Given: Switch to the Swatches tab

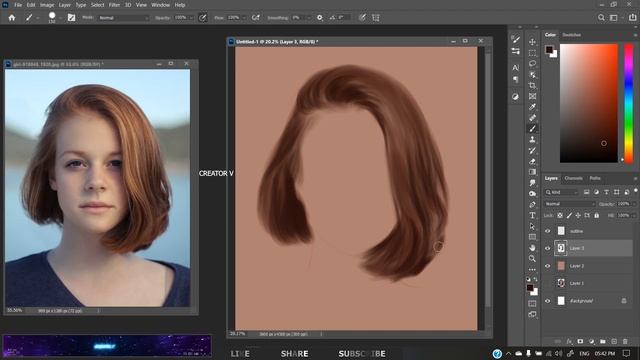Looking at the screenshot, I should [x=571, y=35].
